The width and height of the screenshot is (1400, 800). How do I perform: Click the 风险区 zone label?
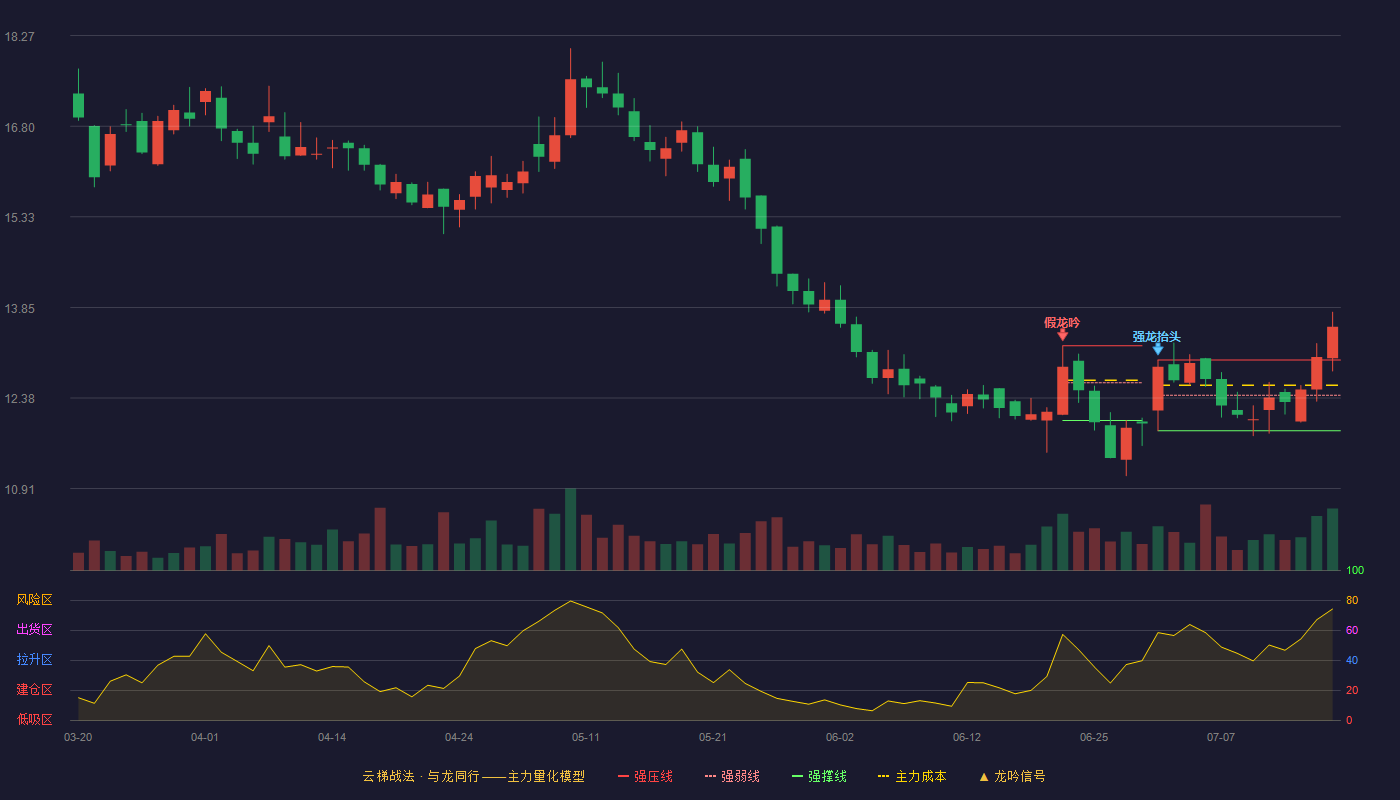[34, 600]
